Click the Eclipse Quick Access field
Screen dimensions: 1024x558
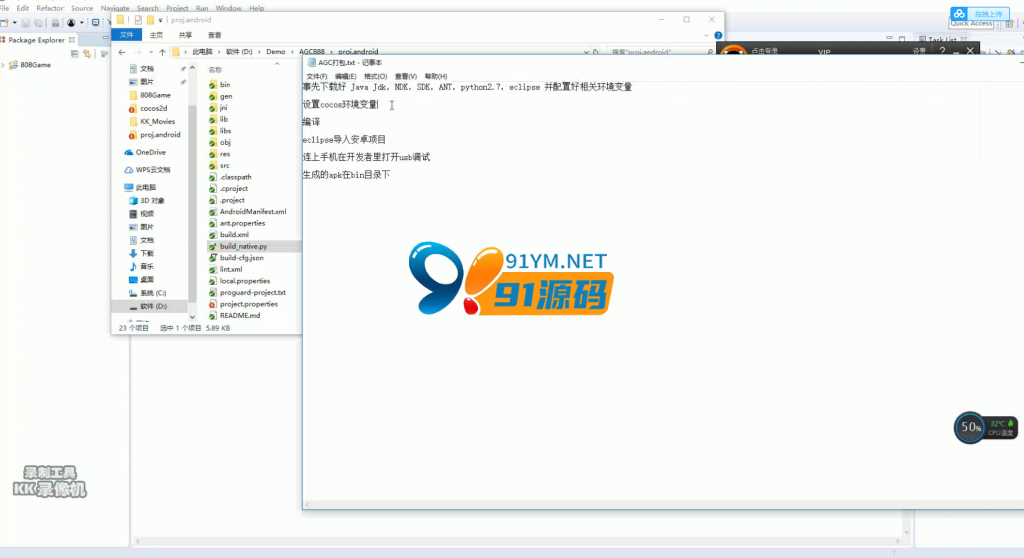pos(972,24)
